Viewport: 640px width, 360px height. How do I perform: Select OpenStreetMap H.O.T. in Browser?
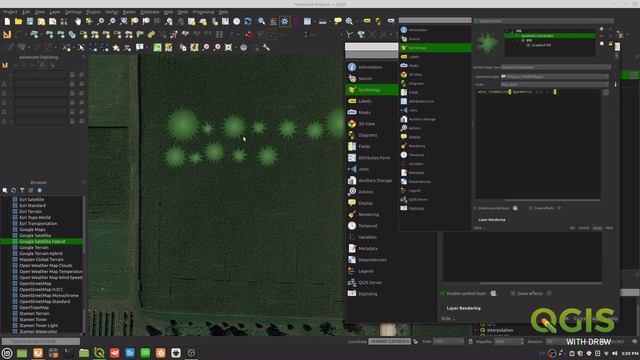click(41, 289)
